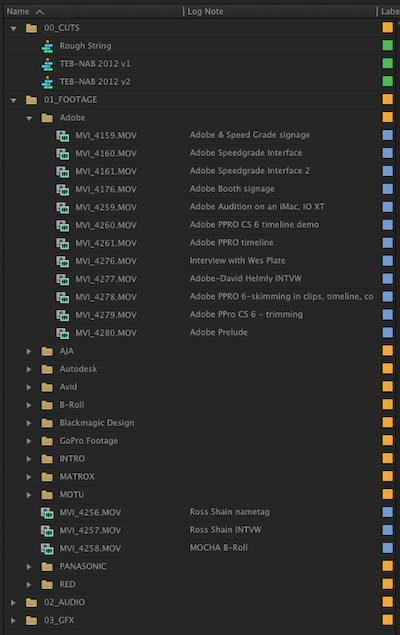The width and height of the screenshot is (400, 635).
Task: Collapse the Adobe bin
Action: (29, 118)
